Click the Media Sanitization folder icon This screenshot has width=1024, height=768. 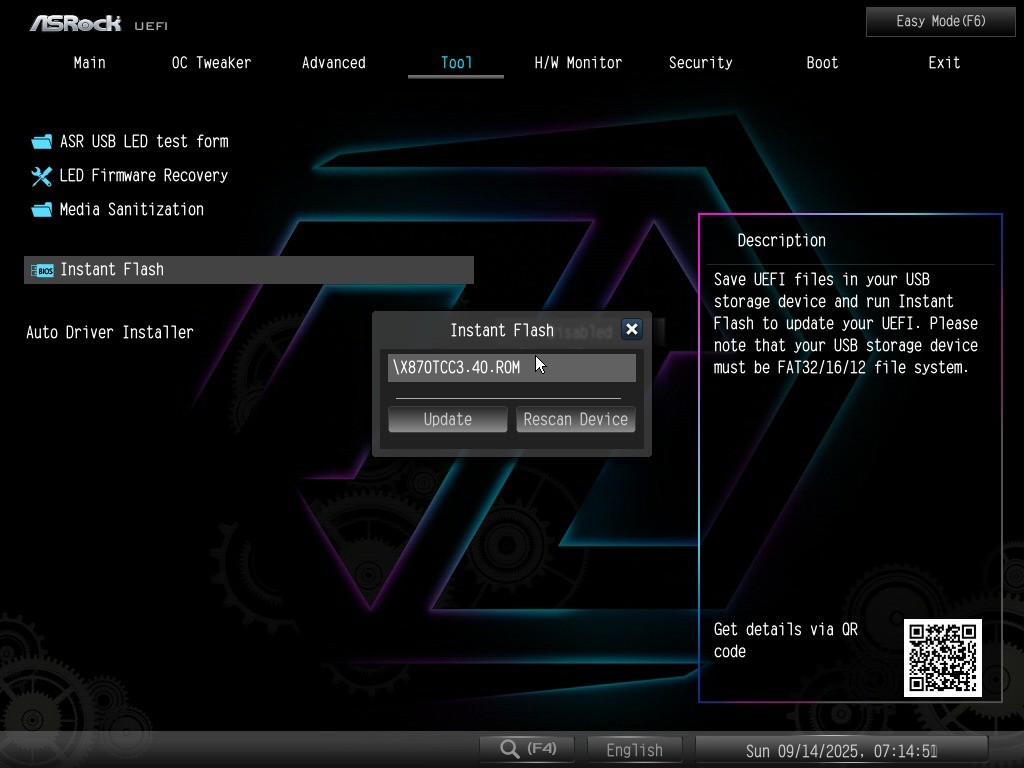pyautogui.click(x=41, y=210)
